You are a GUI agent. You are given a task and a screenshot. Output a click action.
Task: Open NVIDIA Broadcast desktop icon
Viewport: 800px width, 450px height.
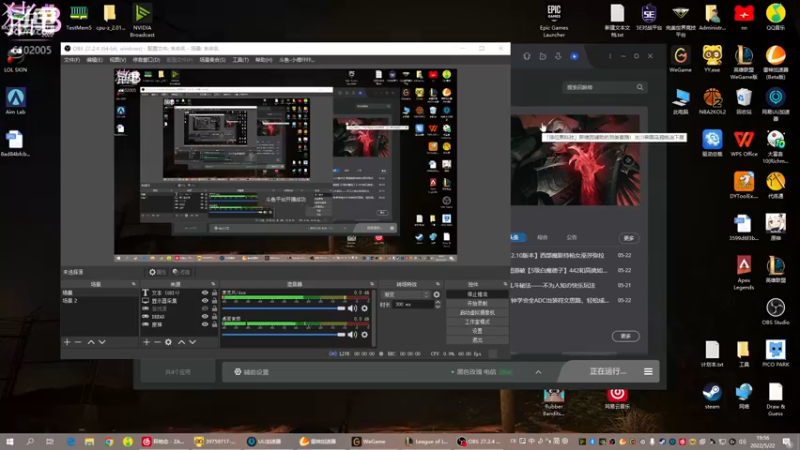[142, 20]
